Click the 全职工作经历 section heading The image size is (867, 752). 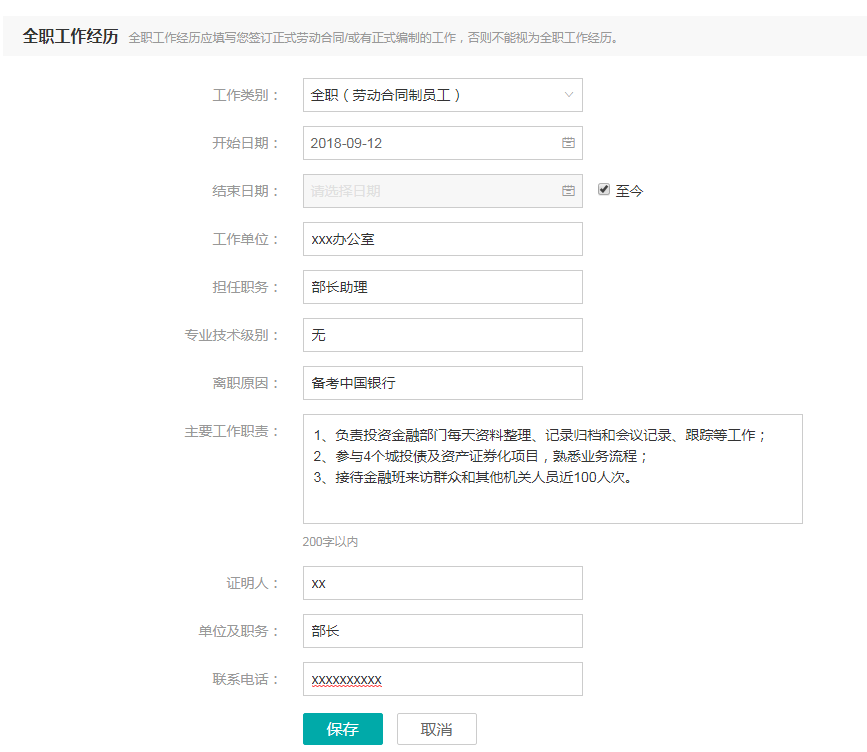70,37
